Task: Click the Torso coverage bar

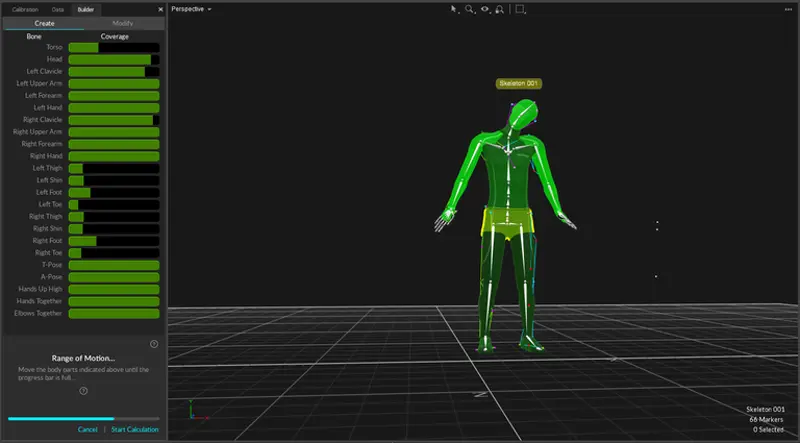Action: click(114, 47)
